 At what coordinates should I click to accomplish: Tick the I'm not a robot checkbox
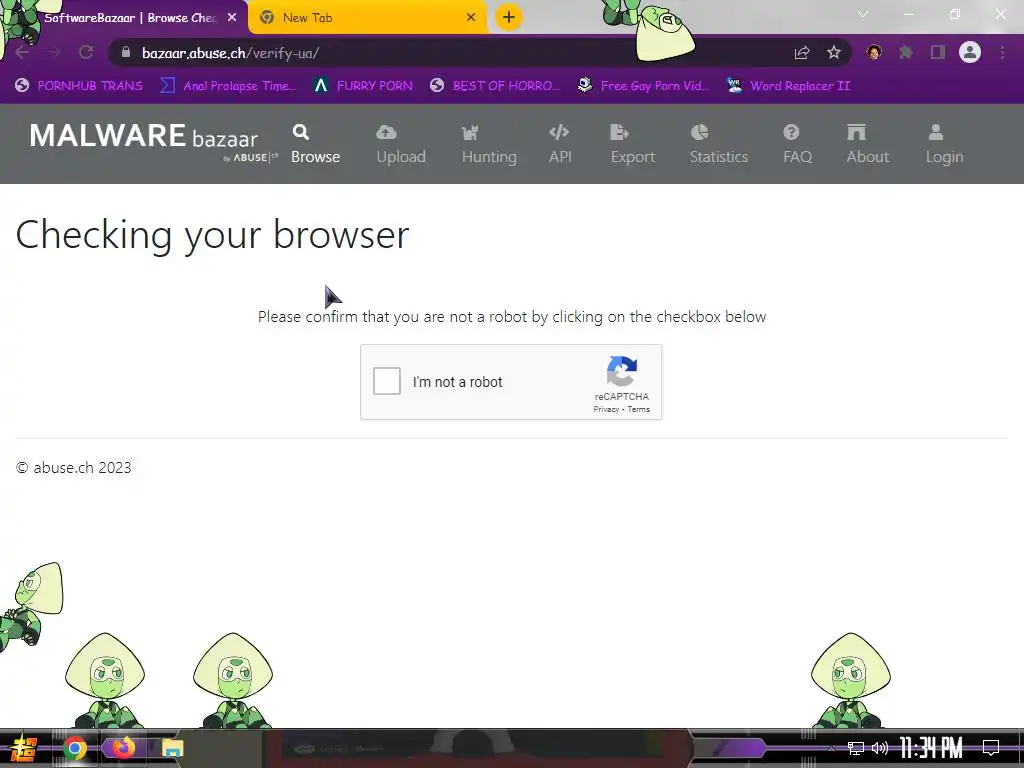(387, 381)
